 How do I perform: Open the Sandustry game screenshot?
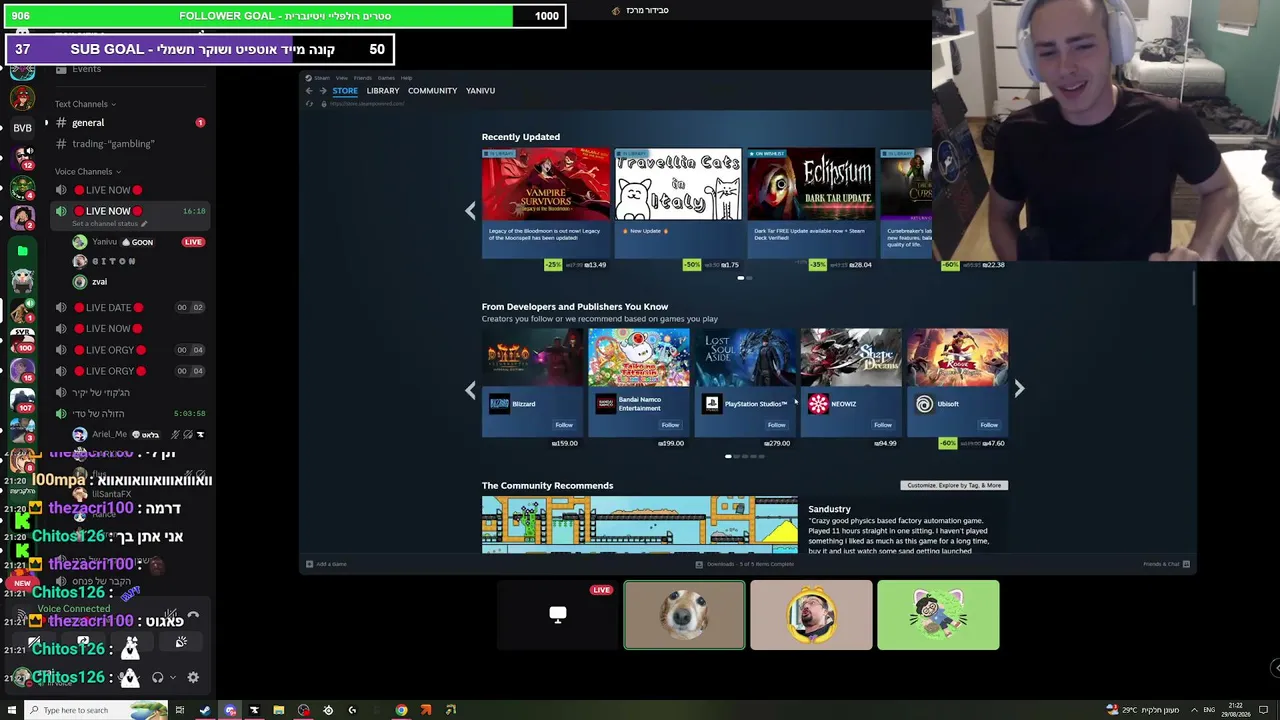coord(640,524)
